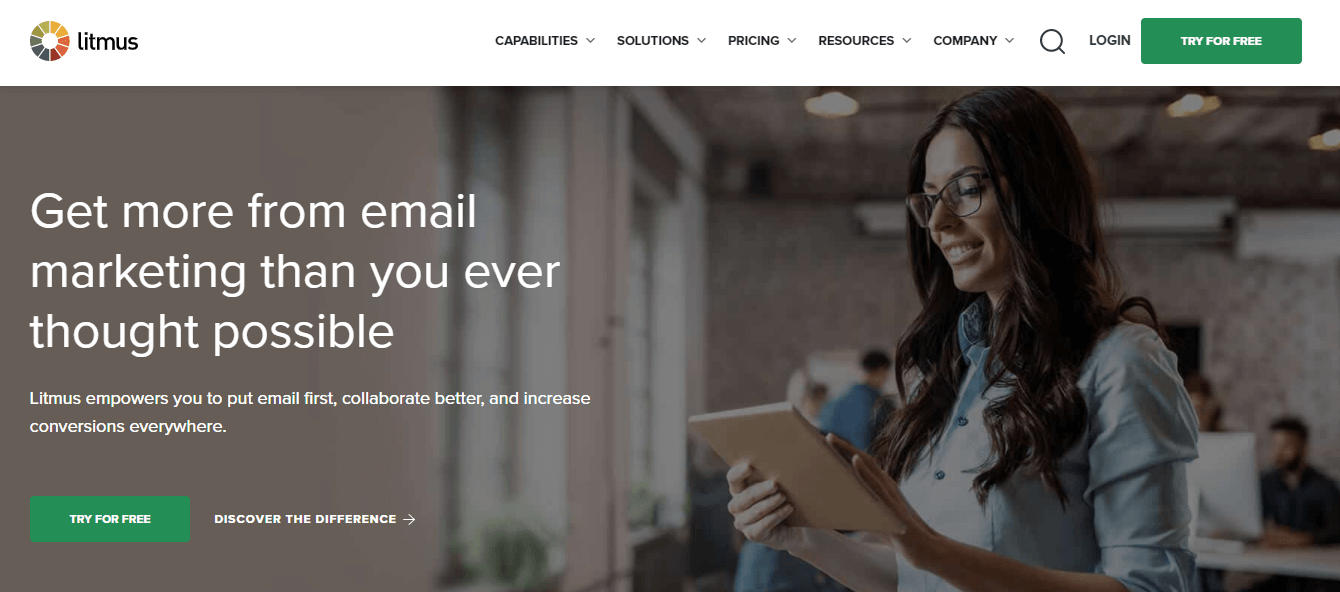
Task: Select the Pricing menu label
Action: (x=754, y=41)
